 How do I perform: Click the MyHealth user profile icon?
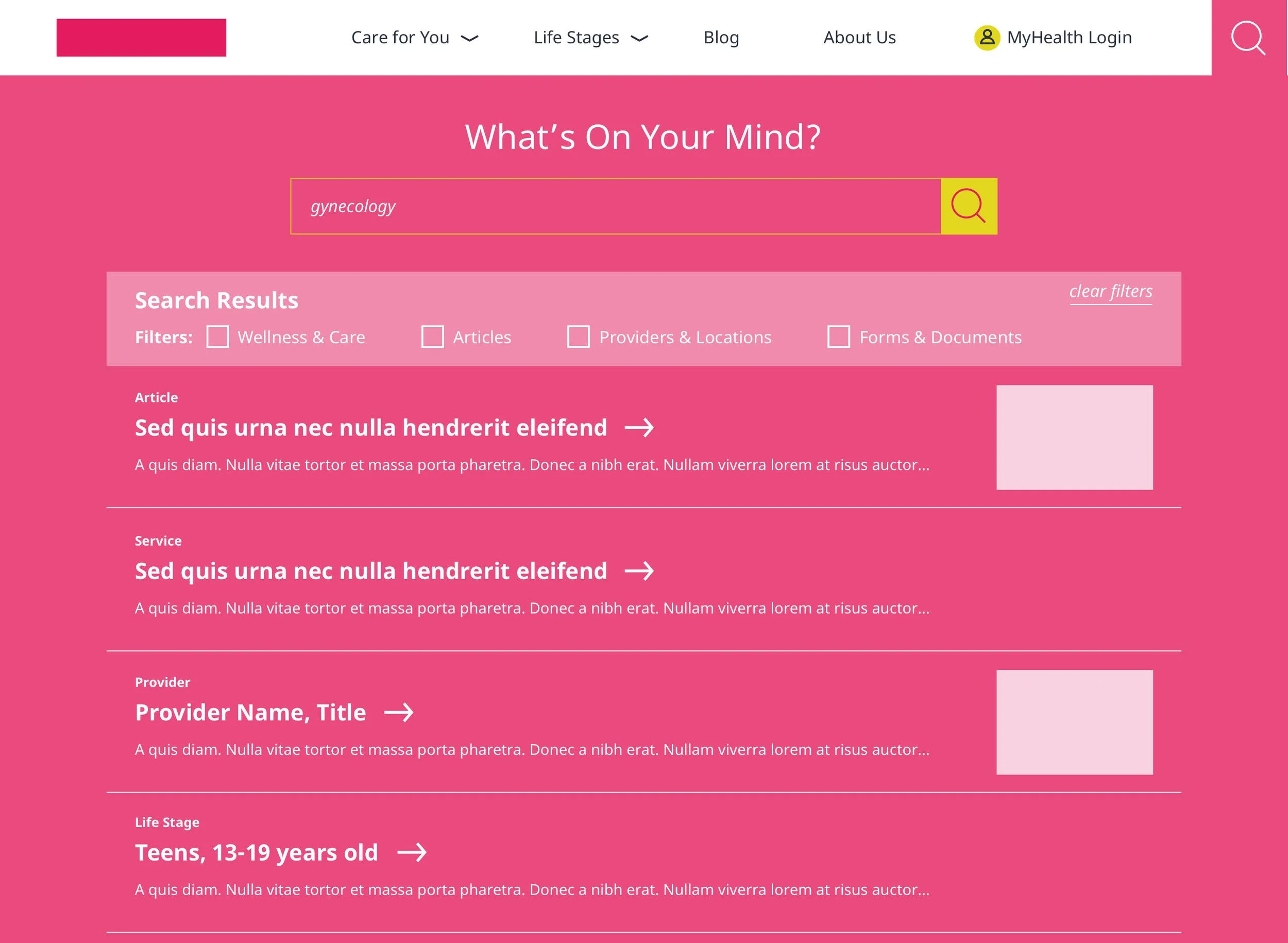pyautogui.click(x=987, y=38)
